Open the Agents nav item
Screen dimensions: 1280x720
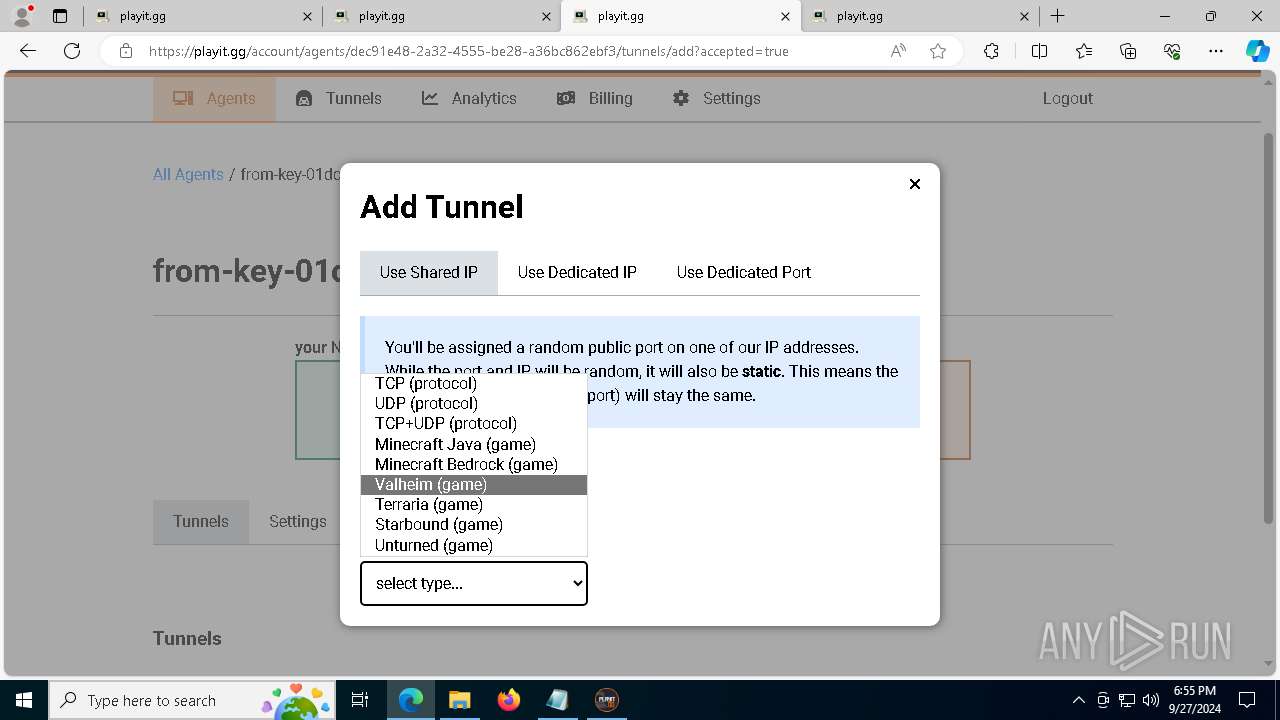click(x=214, y=98)
